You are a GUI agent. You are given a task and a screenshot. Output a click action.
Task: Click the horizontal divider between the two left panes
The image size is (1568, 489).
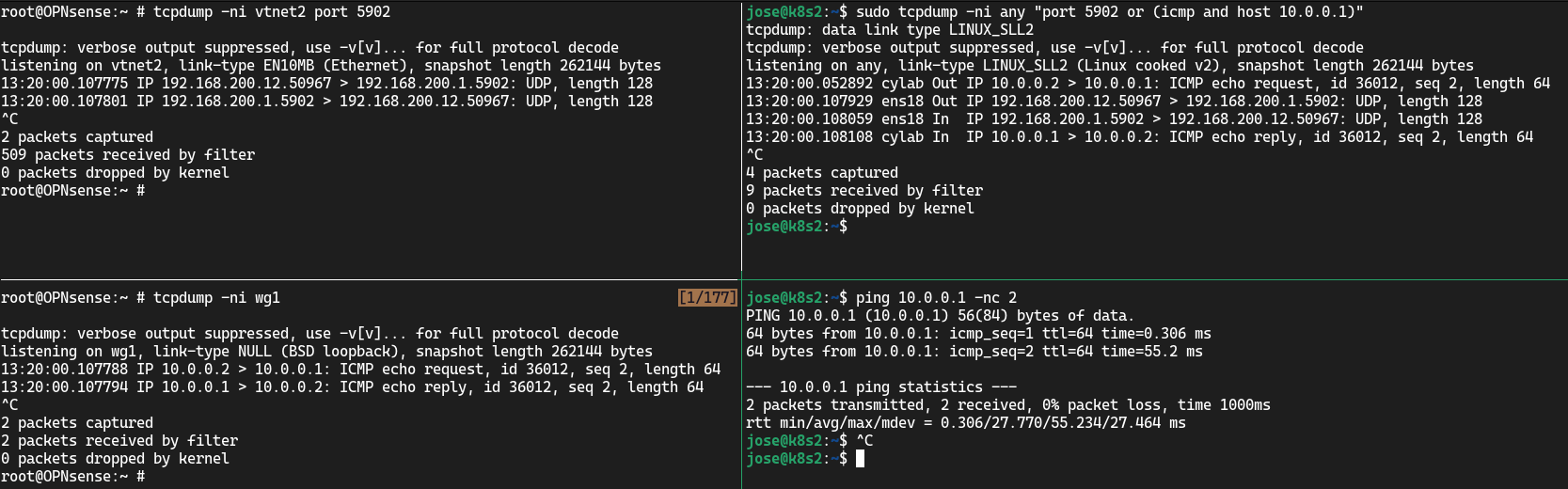click(x=371, y=279)
